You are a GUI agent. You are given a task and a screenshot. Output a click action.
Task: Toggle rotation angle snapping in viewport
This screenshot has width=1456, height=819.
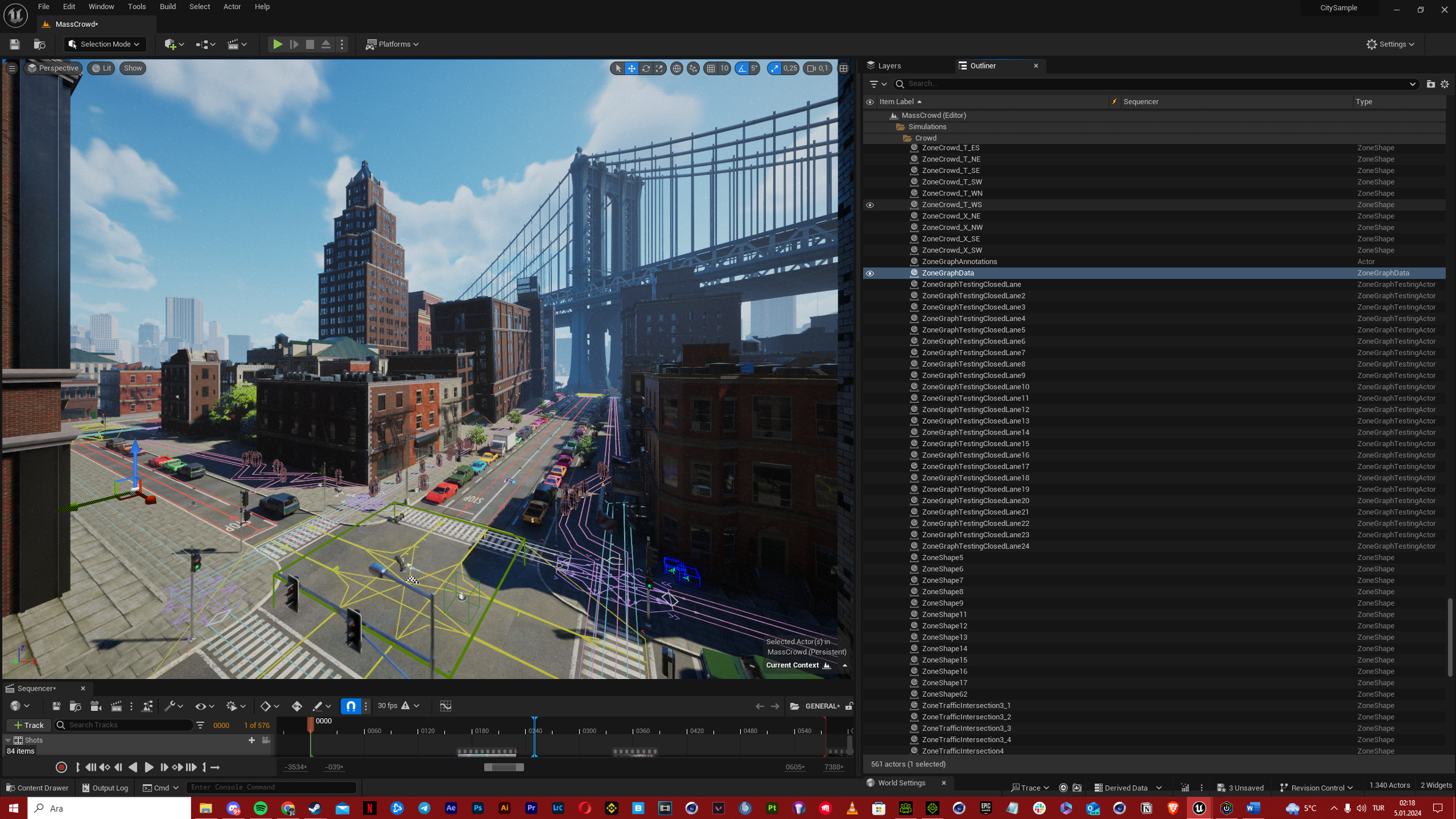point(741,68)
